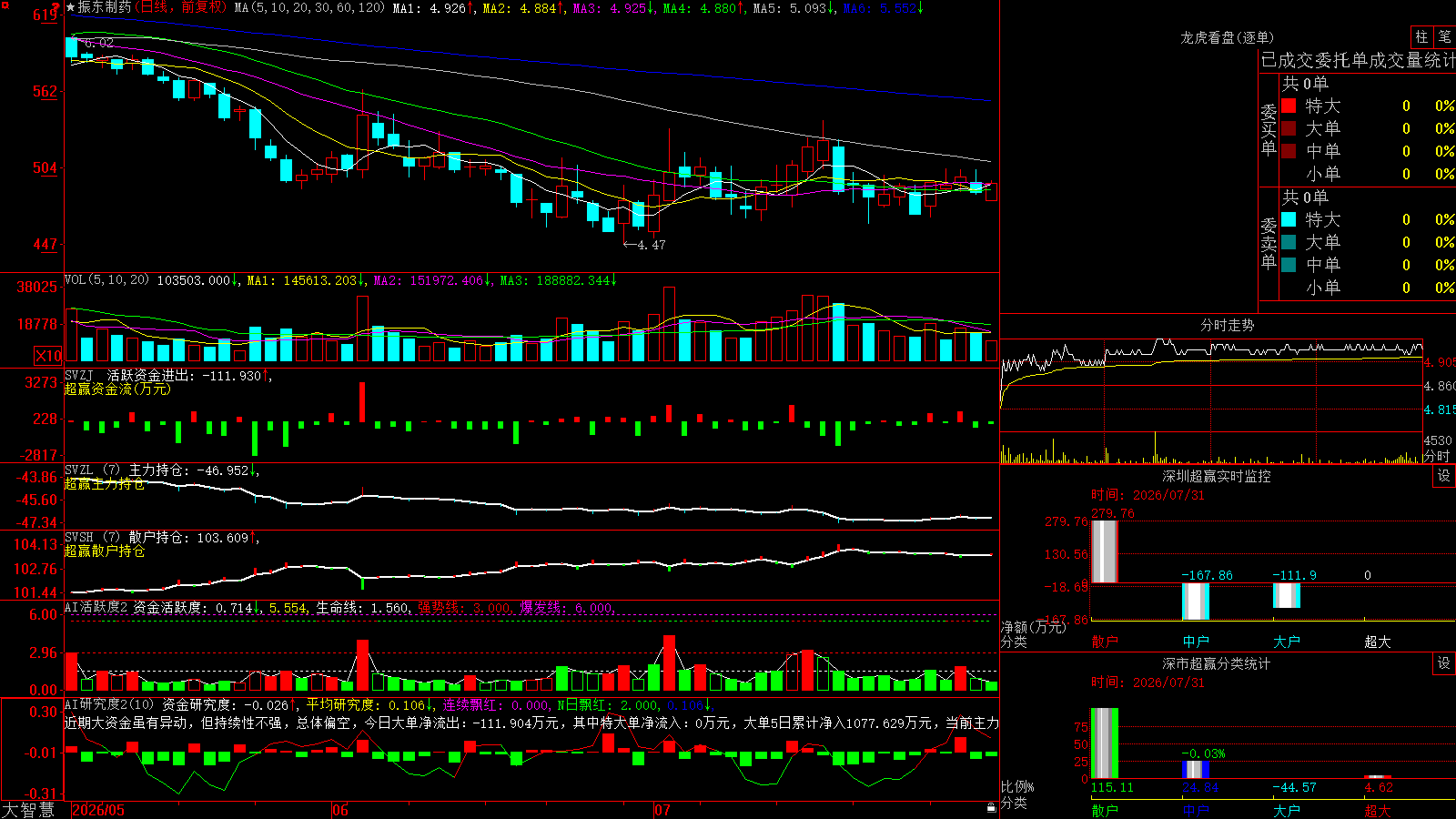Click the lock icon at the chart's bottom-right

(x=991, y=808)
